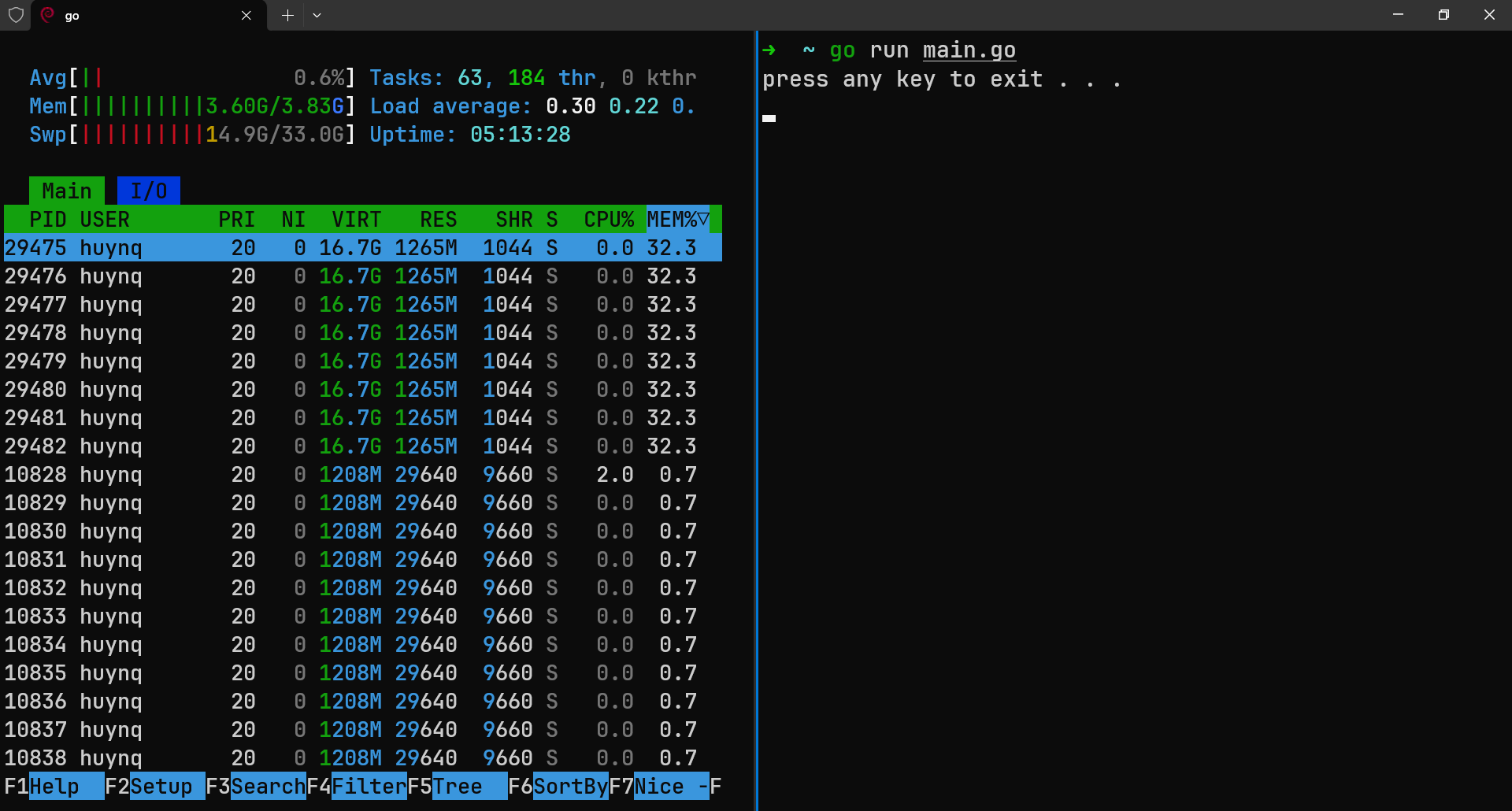Click F7 Nice - in footer
This screenshot has height=811, width=1512.
click(659, 786)
